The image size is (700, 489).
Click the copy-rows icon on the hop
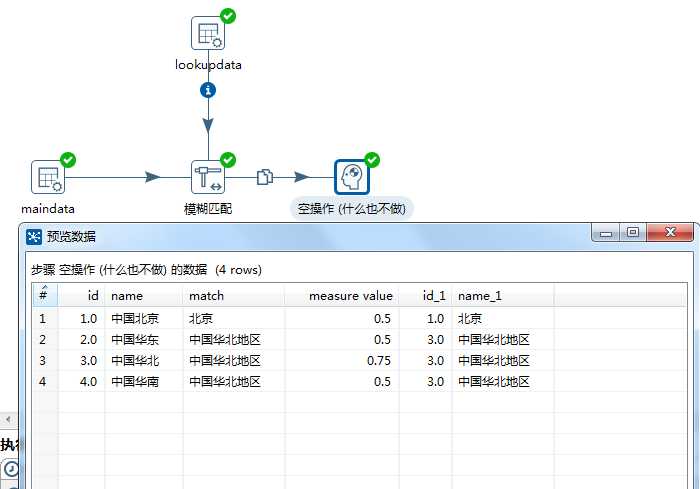click(x=265, y=177)
